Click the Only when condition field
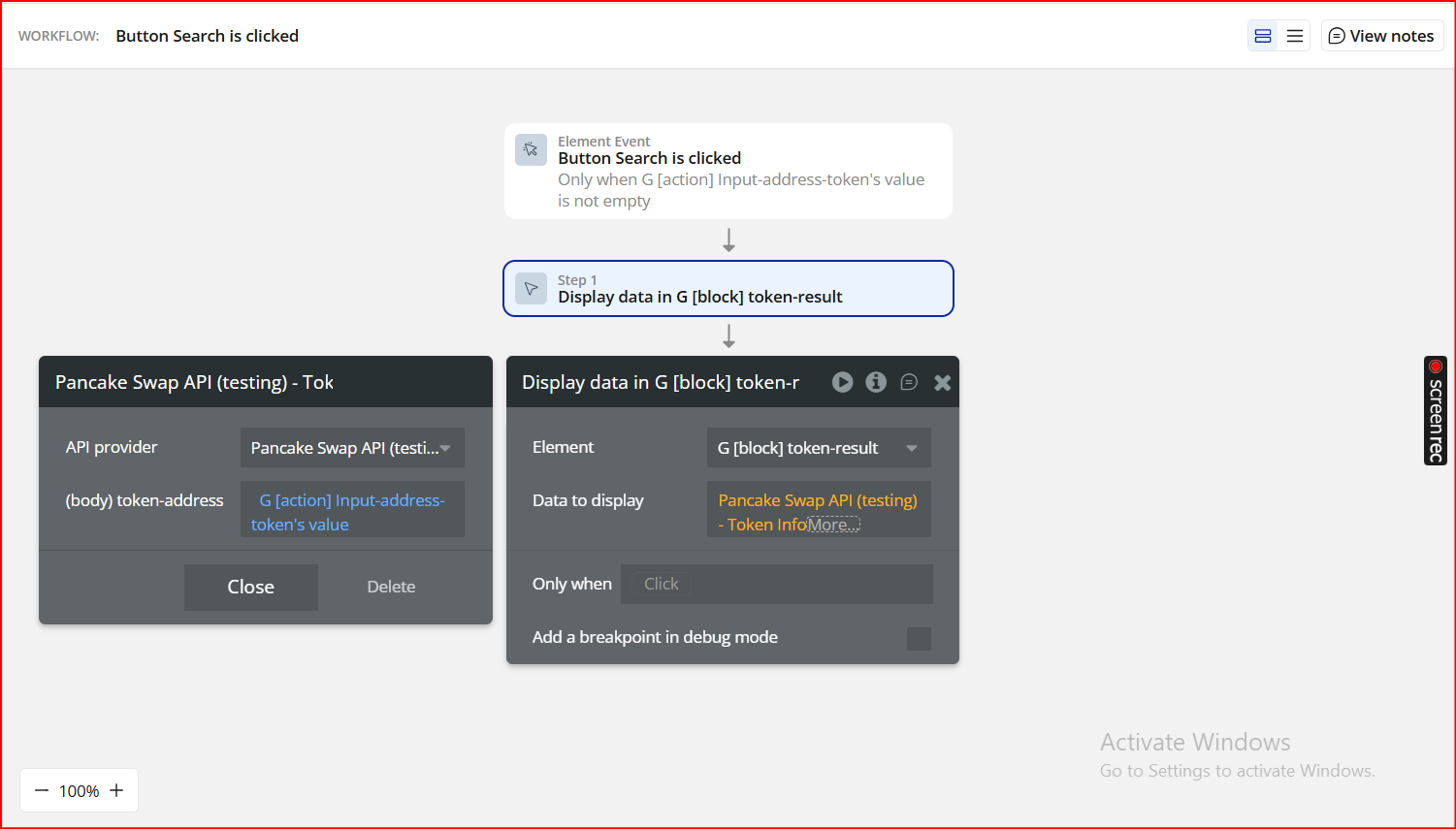The height and width of the screenshot is (829, 1456). [776, 584]
